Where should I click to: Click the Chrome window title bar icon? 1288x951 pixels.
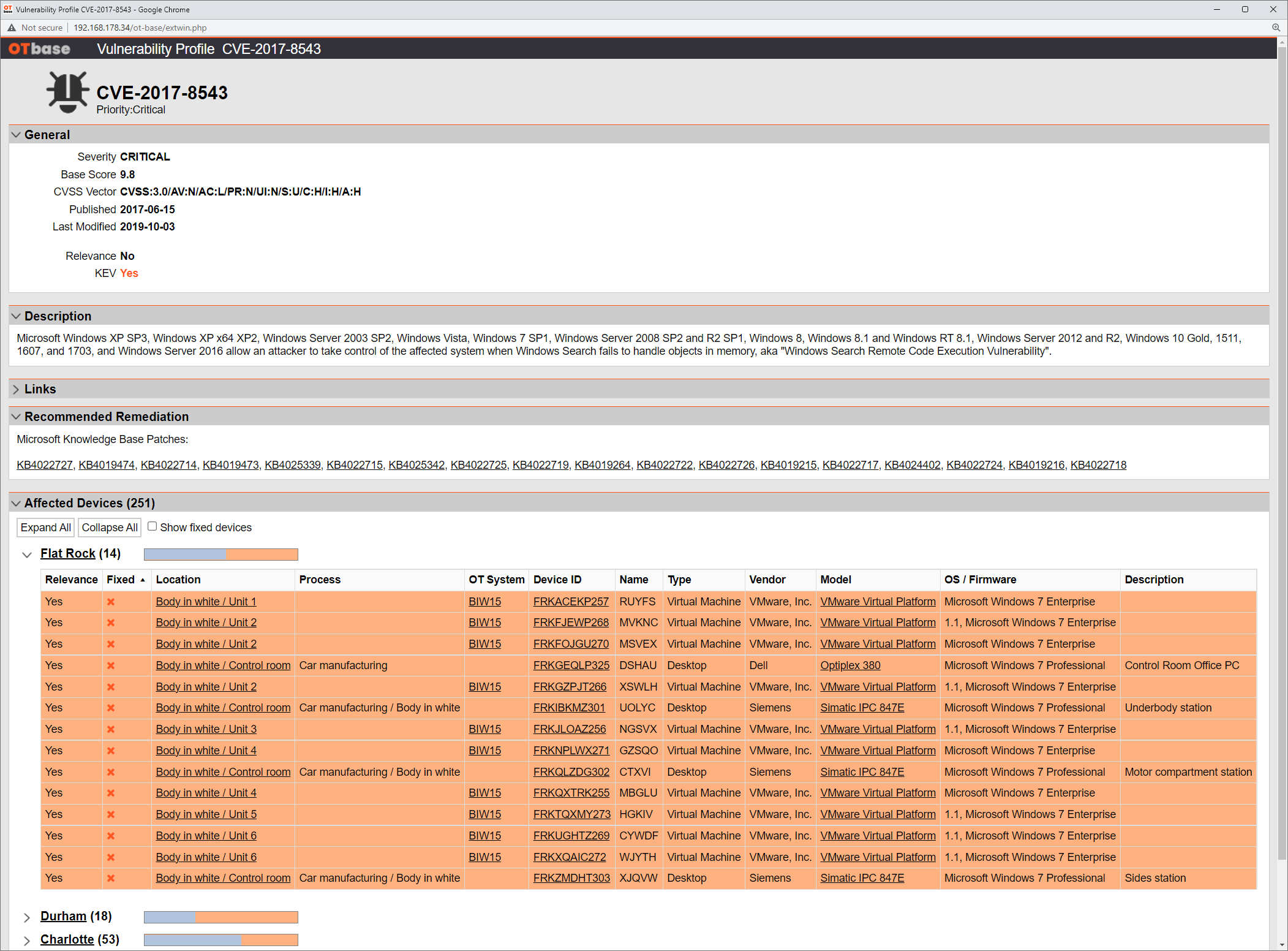pos(8,9)
